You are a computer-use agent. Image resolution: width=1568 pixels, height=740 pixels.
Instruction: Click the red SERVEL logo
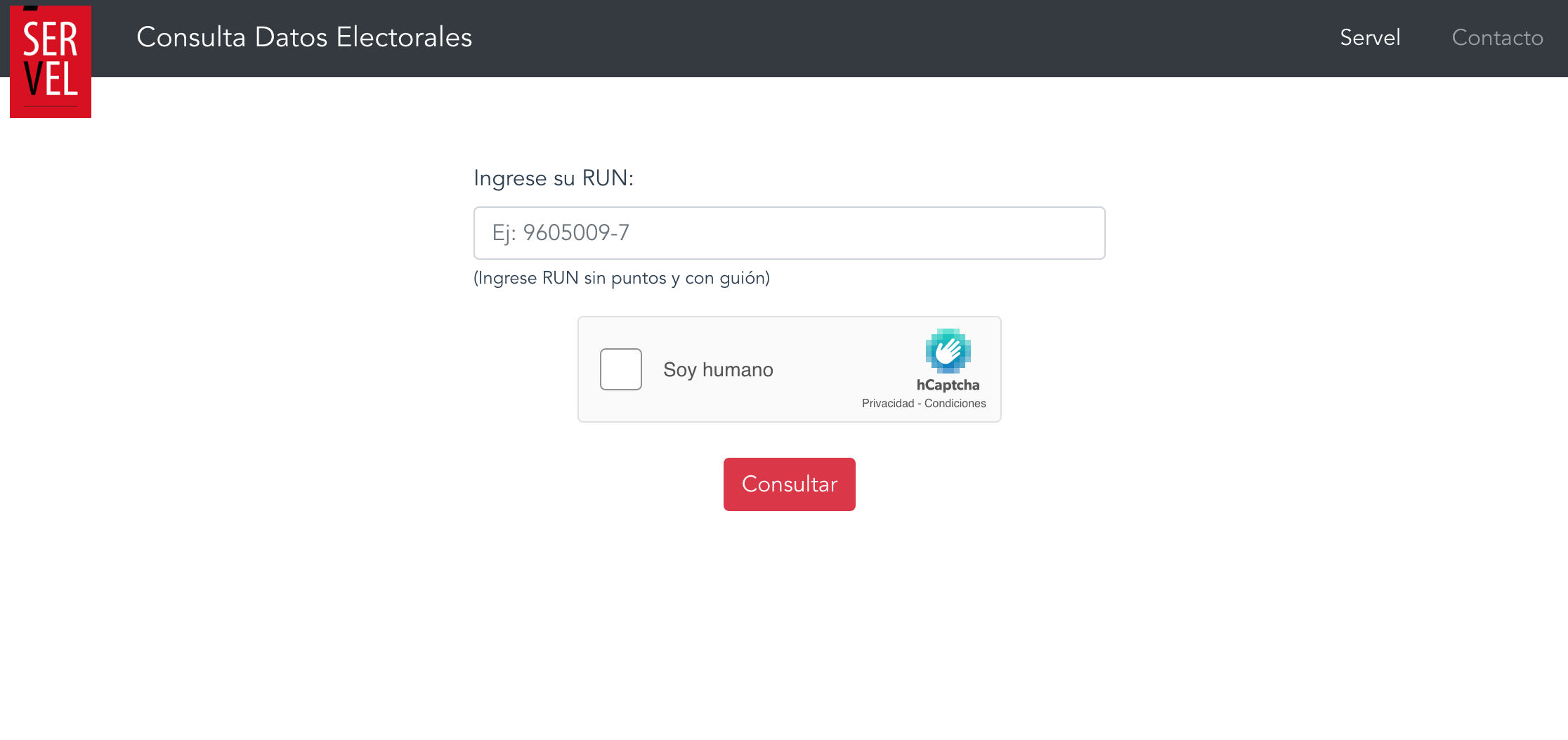point(51,62)
